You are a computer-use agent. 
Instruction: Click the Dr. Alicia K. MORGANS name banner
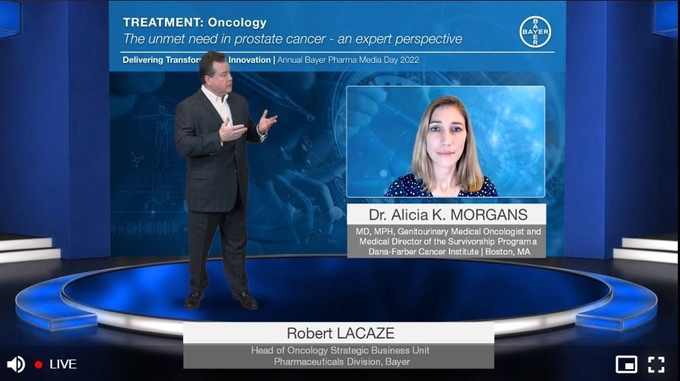click(447, 215)
